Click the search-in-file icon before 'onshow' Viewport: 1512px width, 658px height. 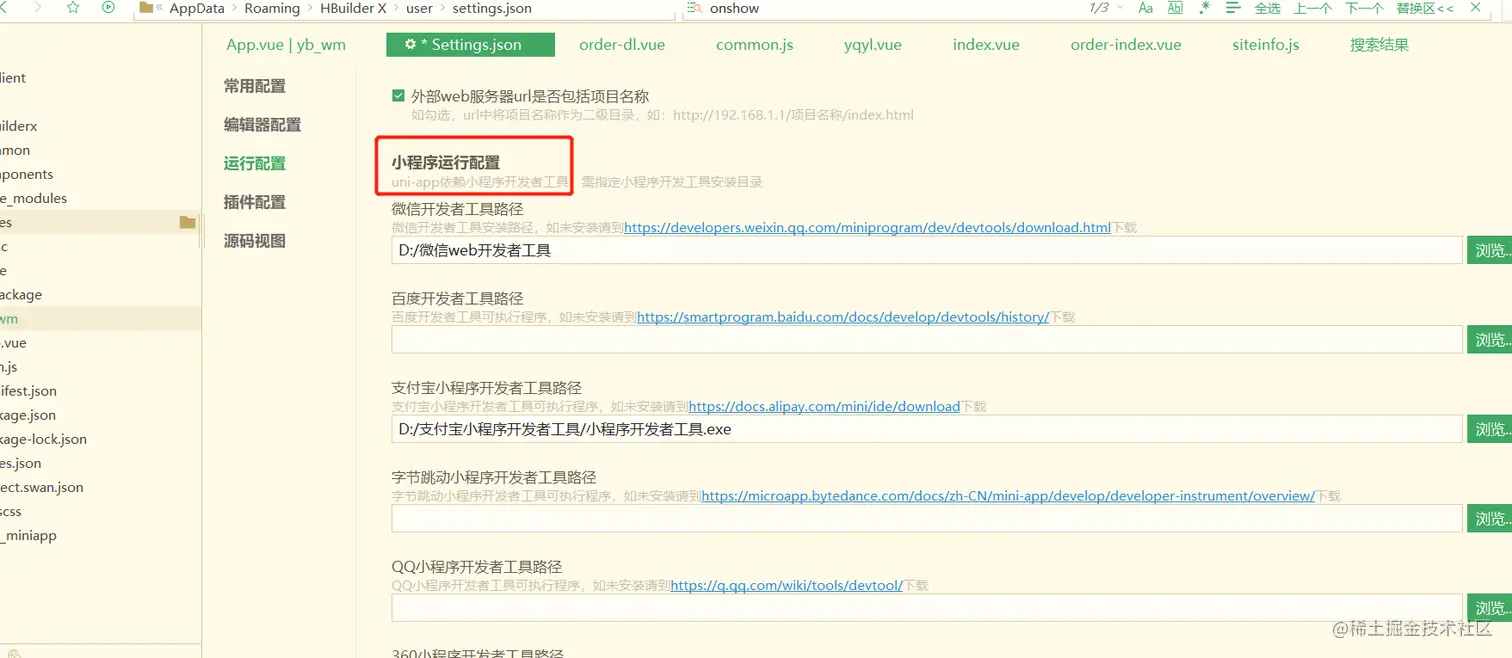(694, 8)
